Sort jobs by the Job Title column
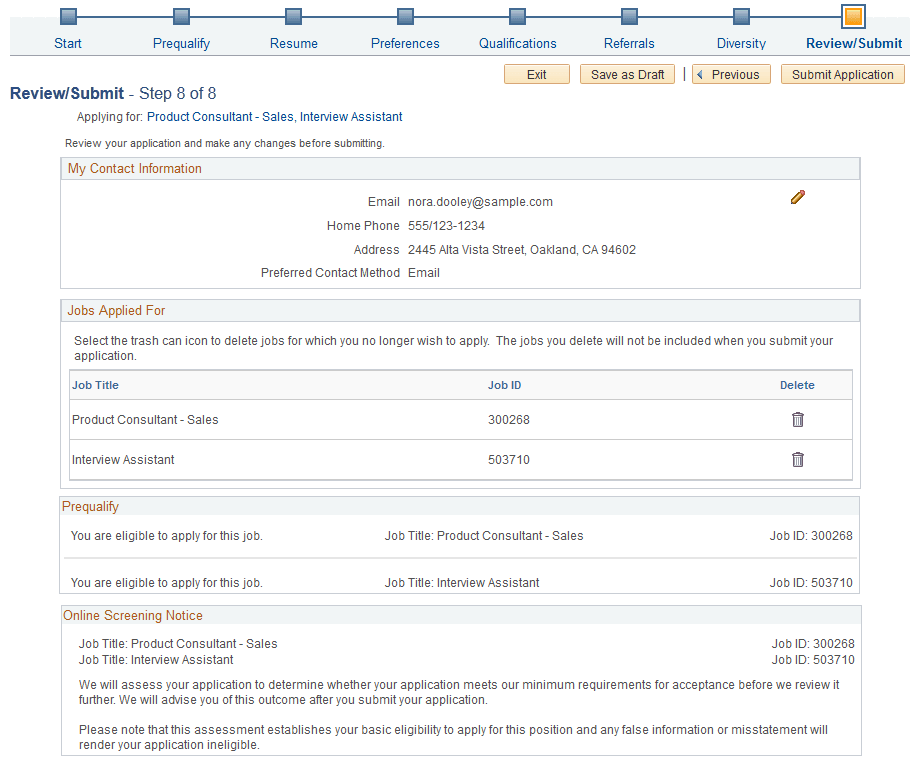The height and width of the screenshot is (761, 917). [95, 385]
